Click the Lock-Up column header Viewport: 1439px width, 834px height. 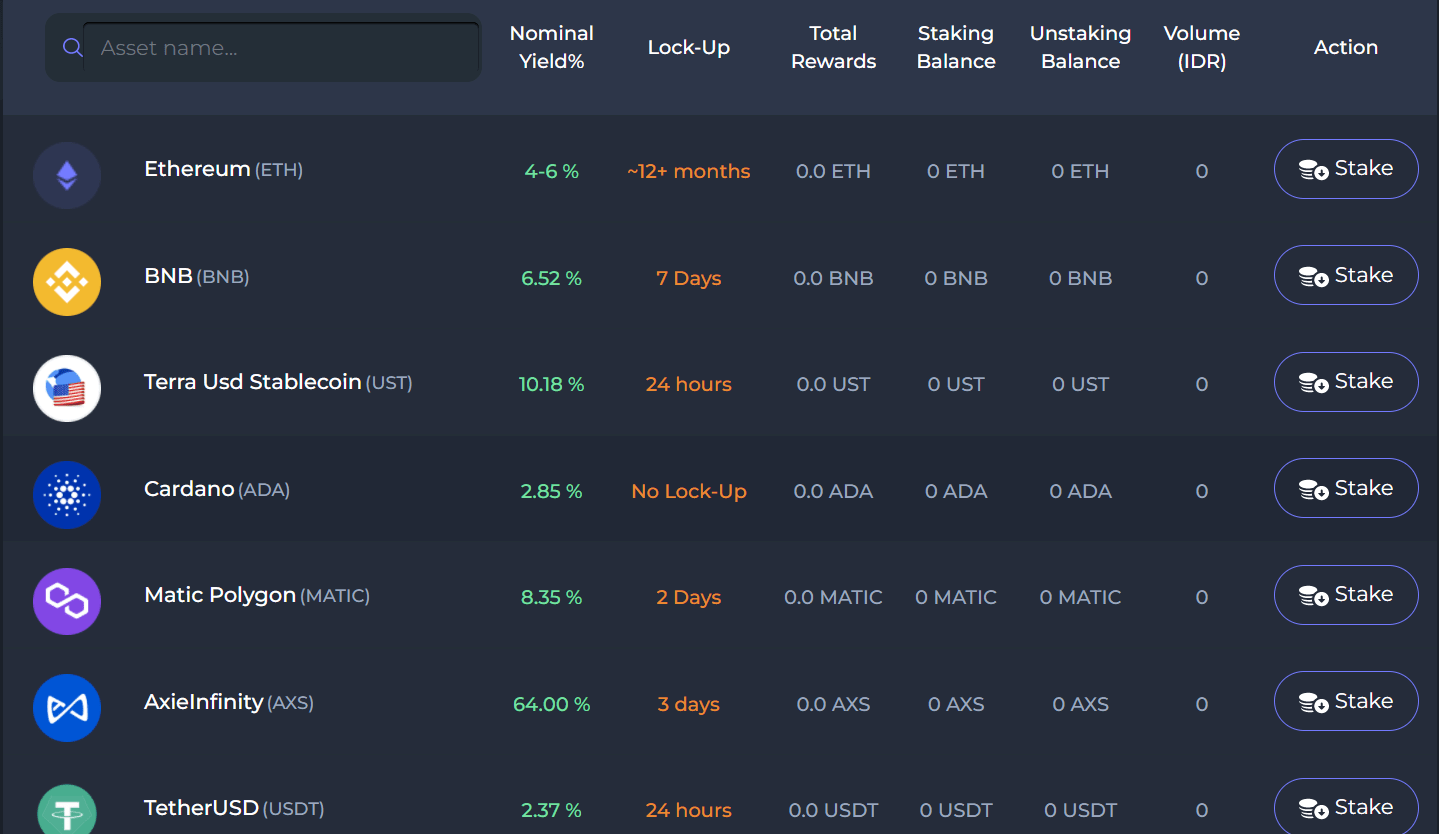tap(689, 47)
